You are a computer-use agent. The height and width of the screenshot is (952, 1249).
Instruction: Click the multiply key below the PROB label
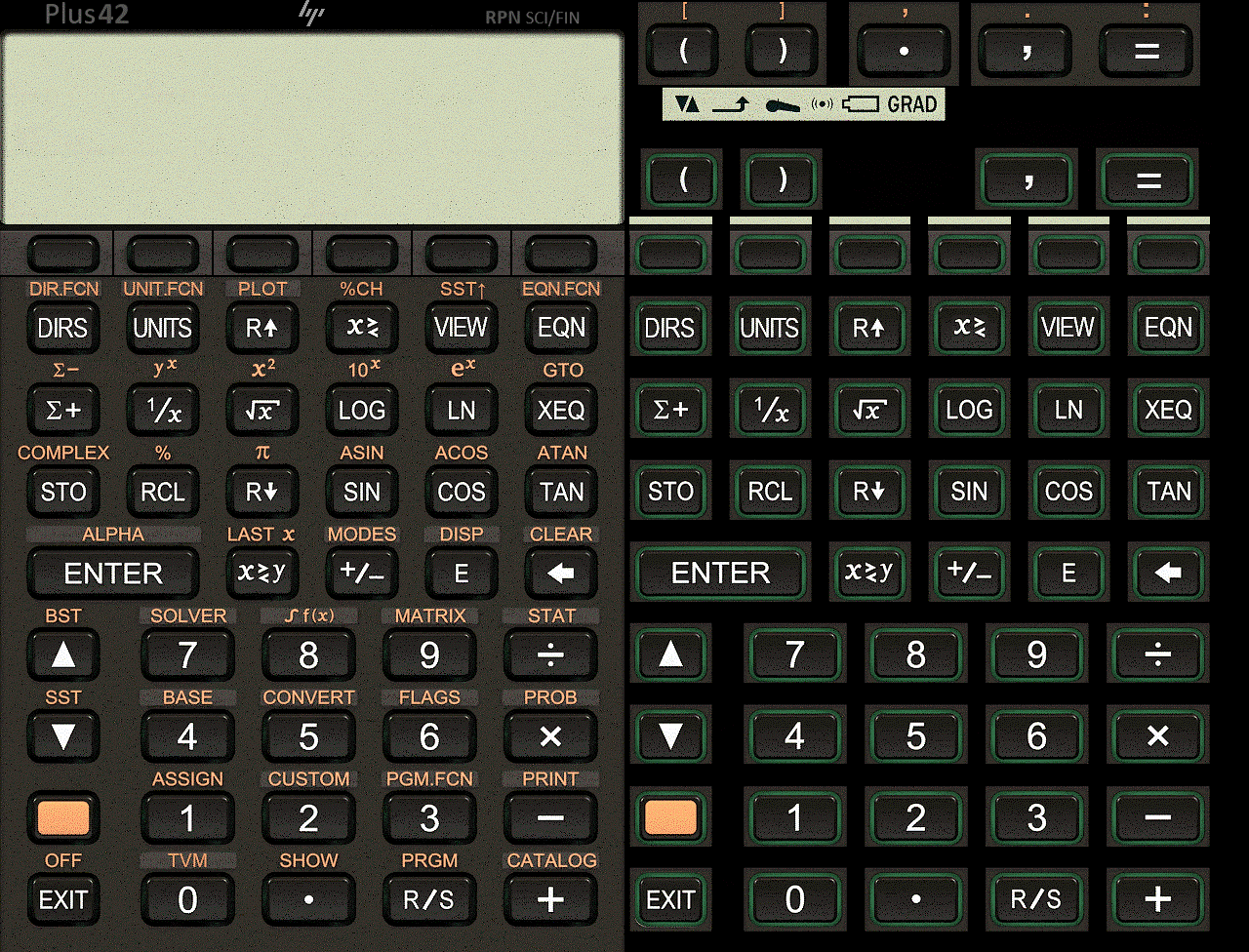click(551, 736)
